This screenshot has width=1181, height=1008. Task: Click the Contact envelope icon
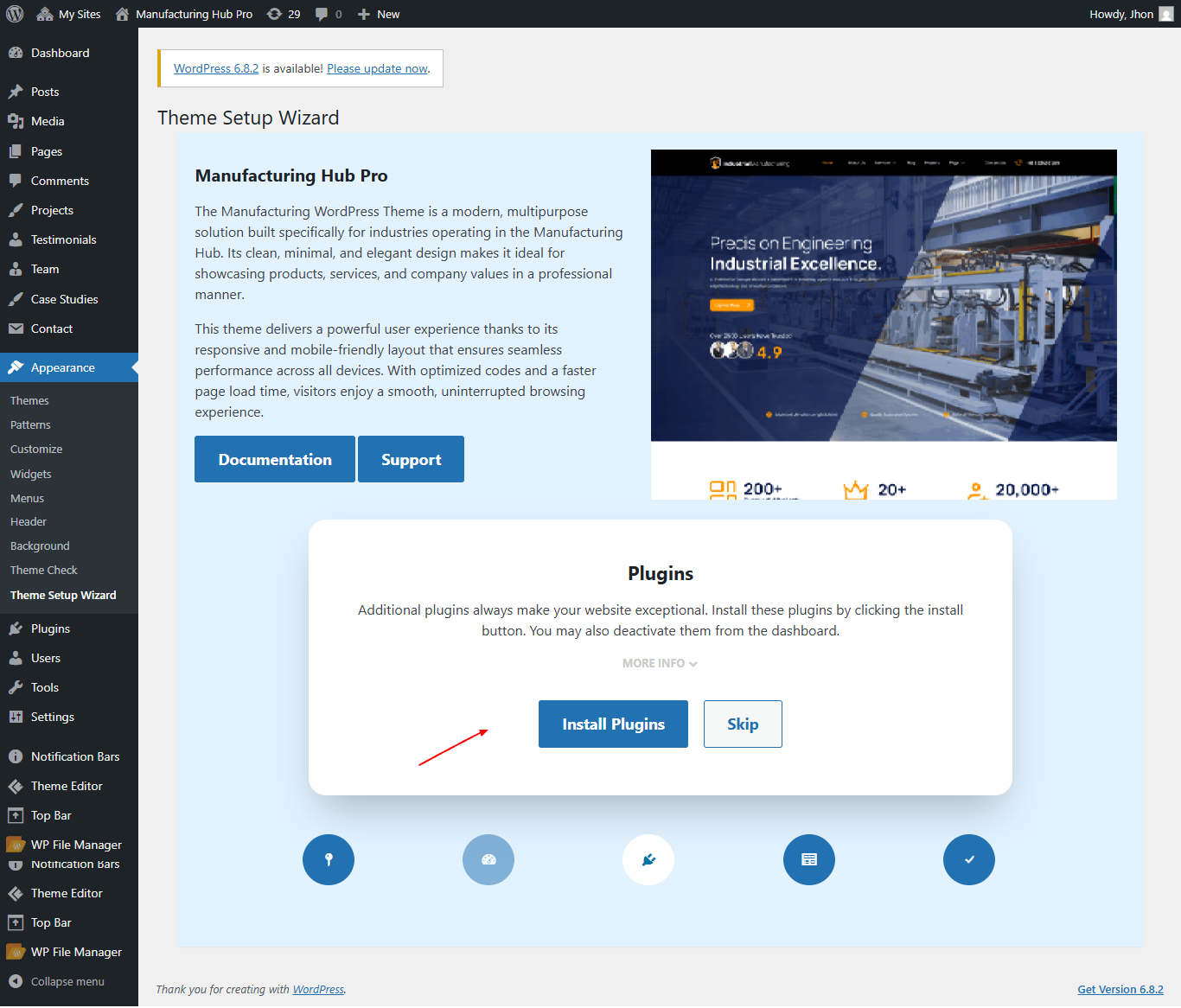(16, 329)
